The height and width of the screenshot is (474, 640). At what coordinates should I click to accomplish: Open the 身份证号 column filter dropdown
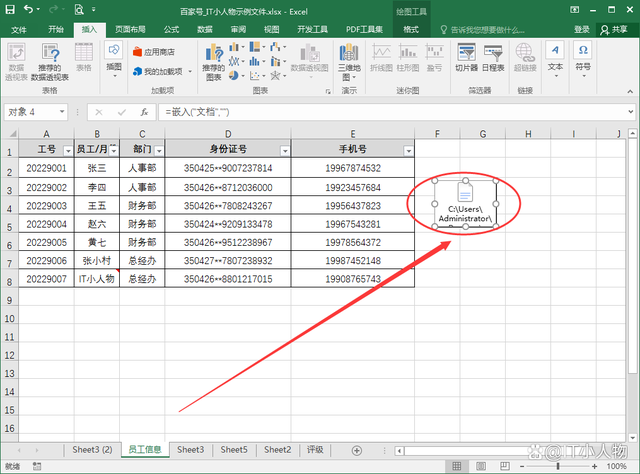click(x=285, y=151)
